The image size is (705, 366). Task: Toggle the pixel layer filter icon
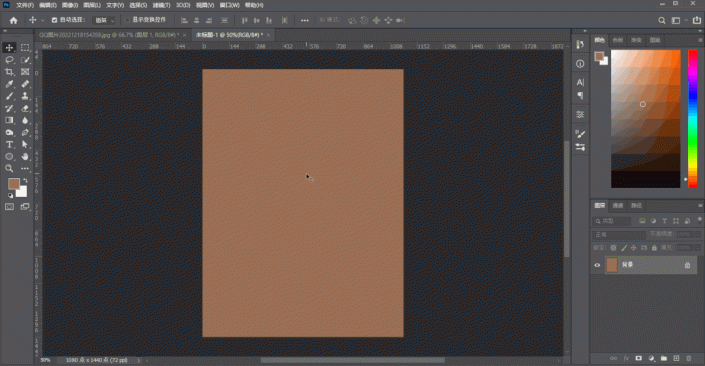tap(642, 221)
